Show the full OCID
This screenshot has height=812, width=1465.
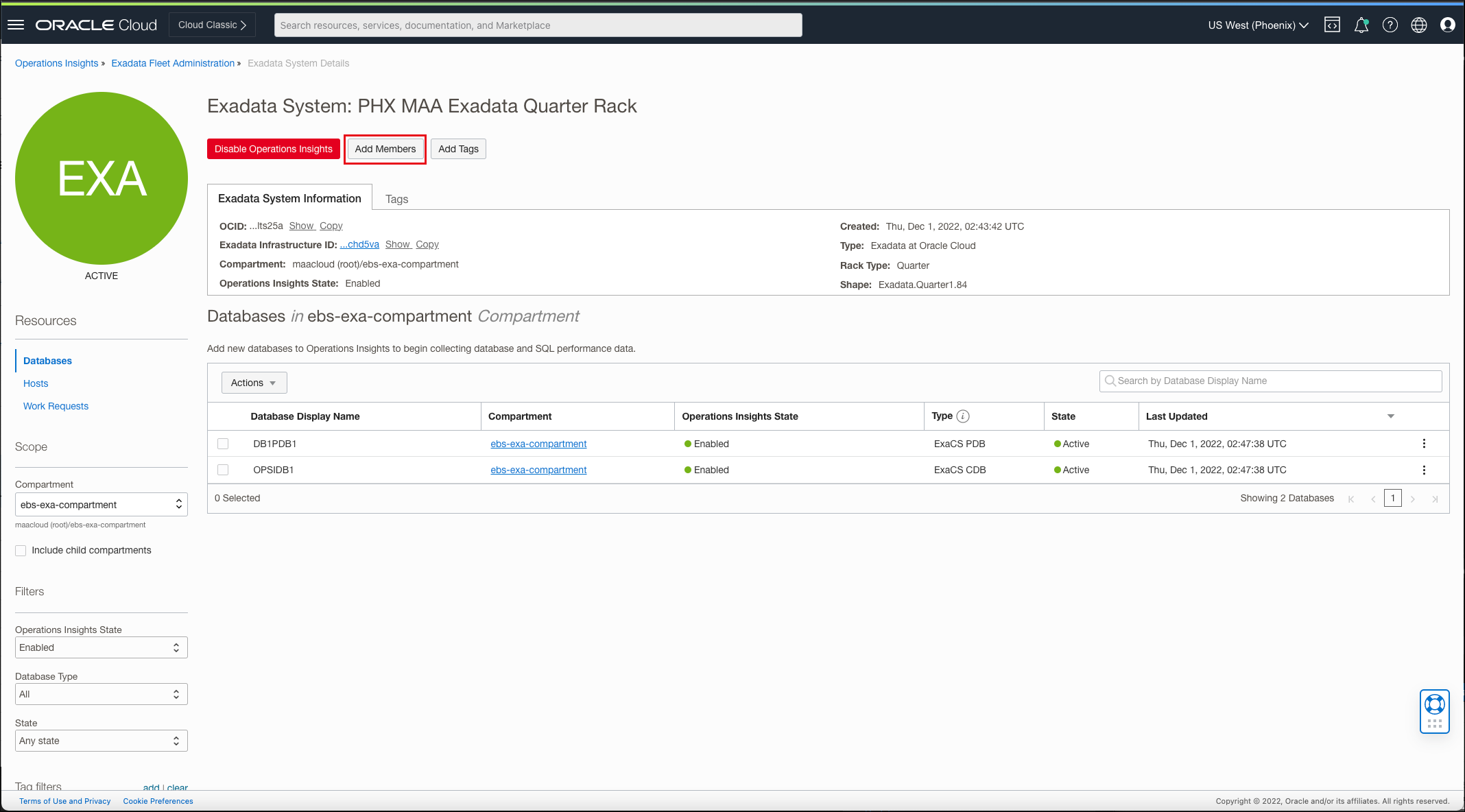click(x=301, y=226)
